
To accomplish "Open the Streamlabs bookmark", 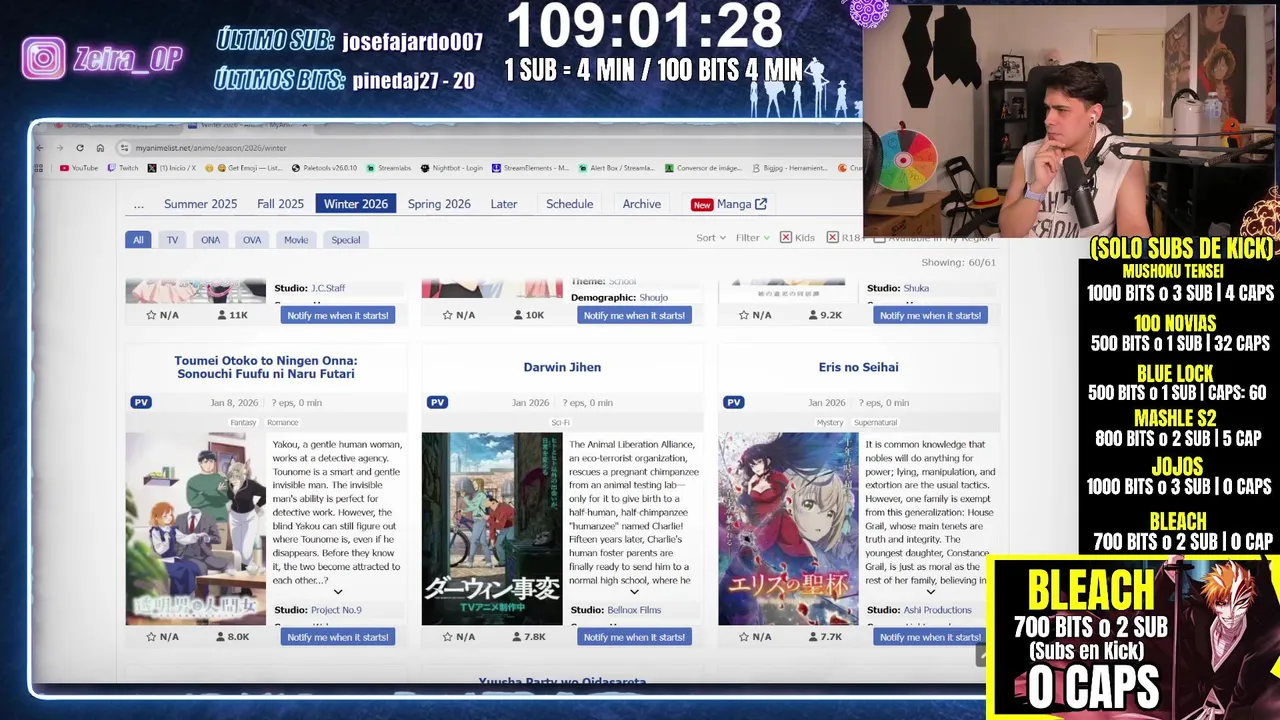I will tap(390, 168).
